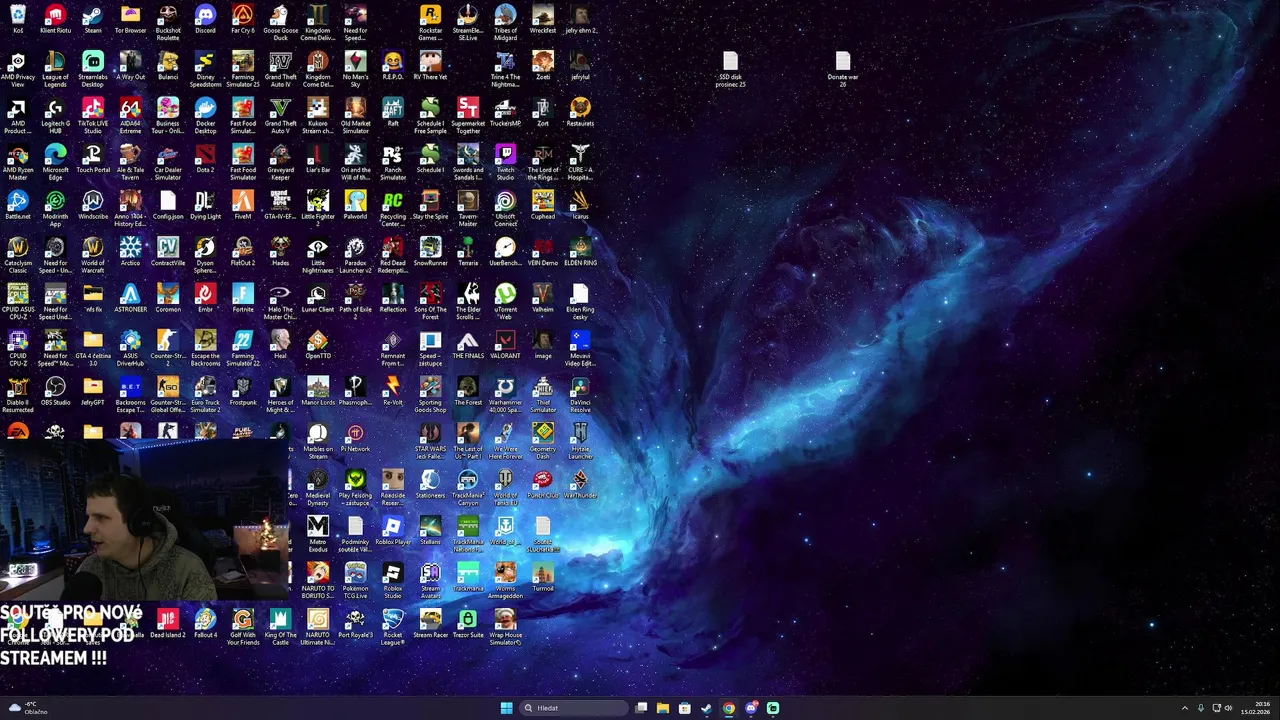The width and height of the screenshot is (1280, 720).
Task: Expand hidden system tray icons
Action: 1185,708
